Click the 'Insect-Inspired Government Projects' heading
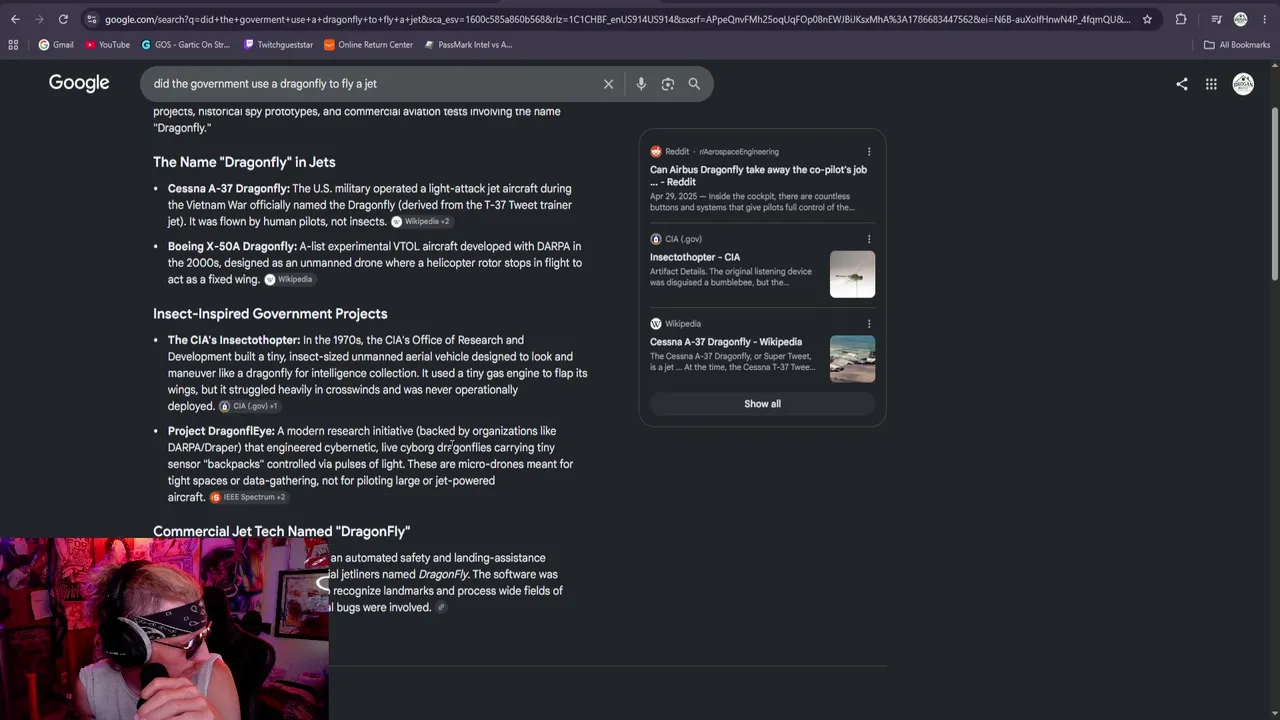This screenshot has width=1280, height=720. 270,314
